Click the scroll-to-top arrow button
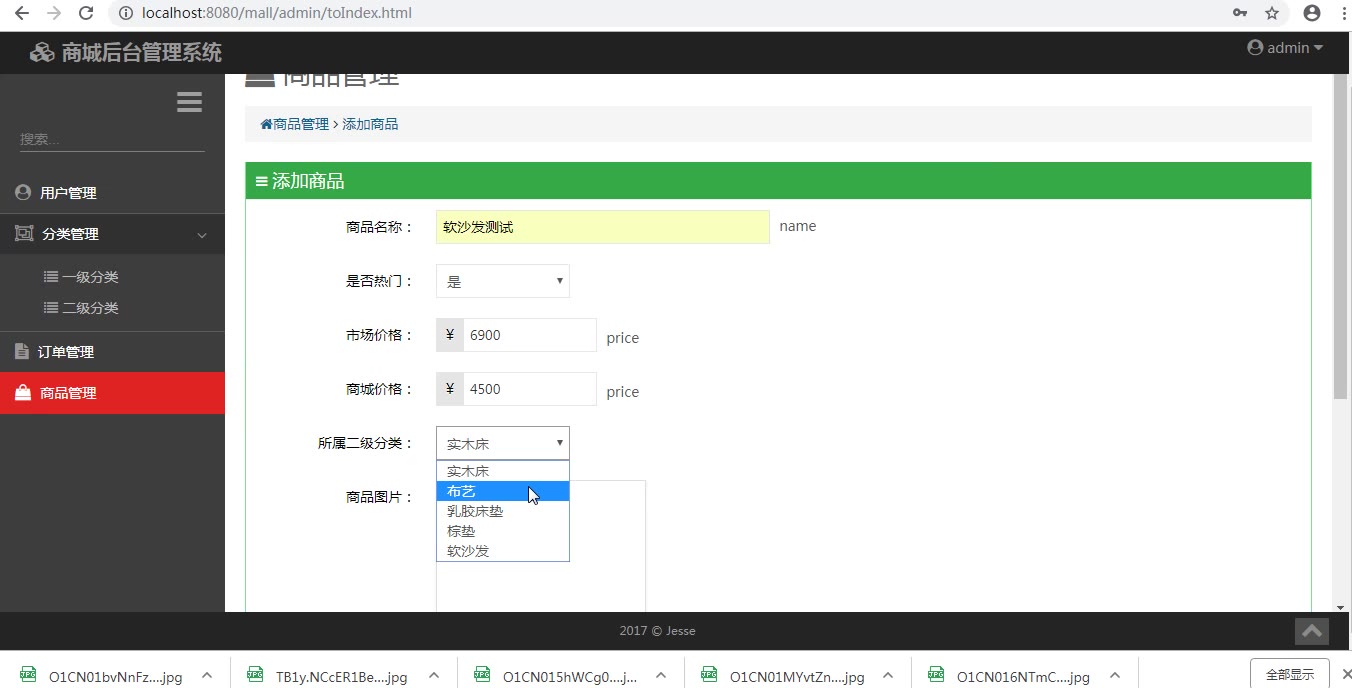The height and width of the screenshot is (688, 1352). [x=1312, y=631]
